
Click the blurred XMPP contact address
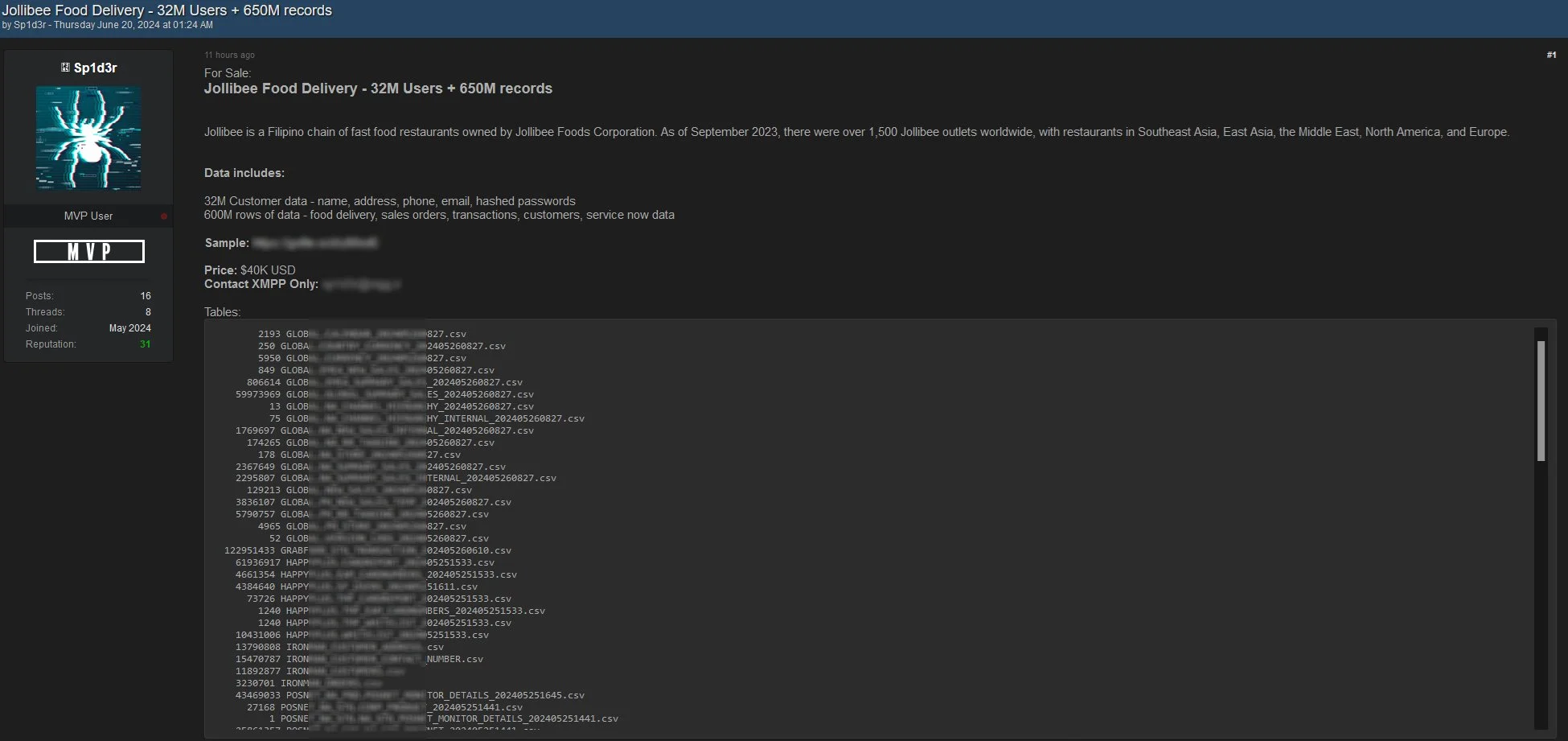[x=360, y=284]
